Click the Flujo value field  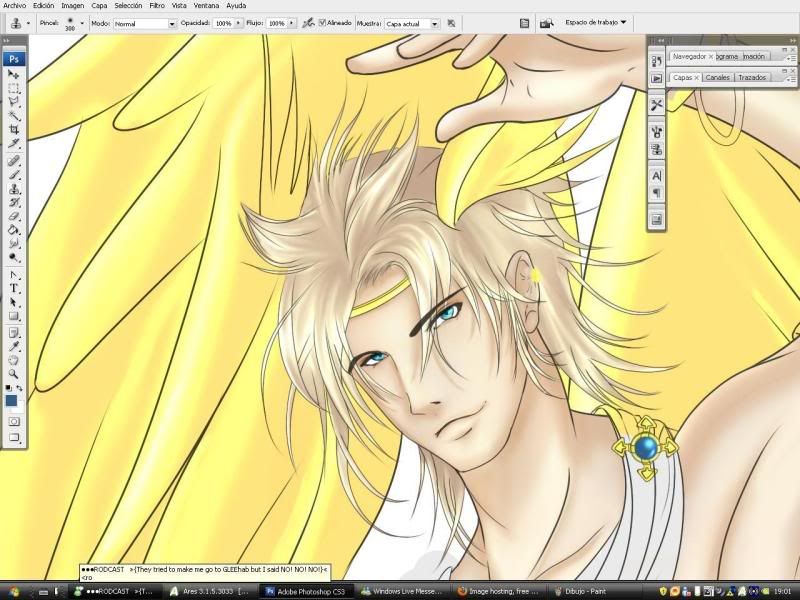click(x=277, y=23)
